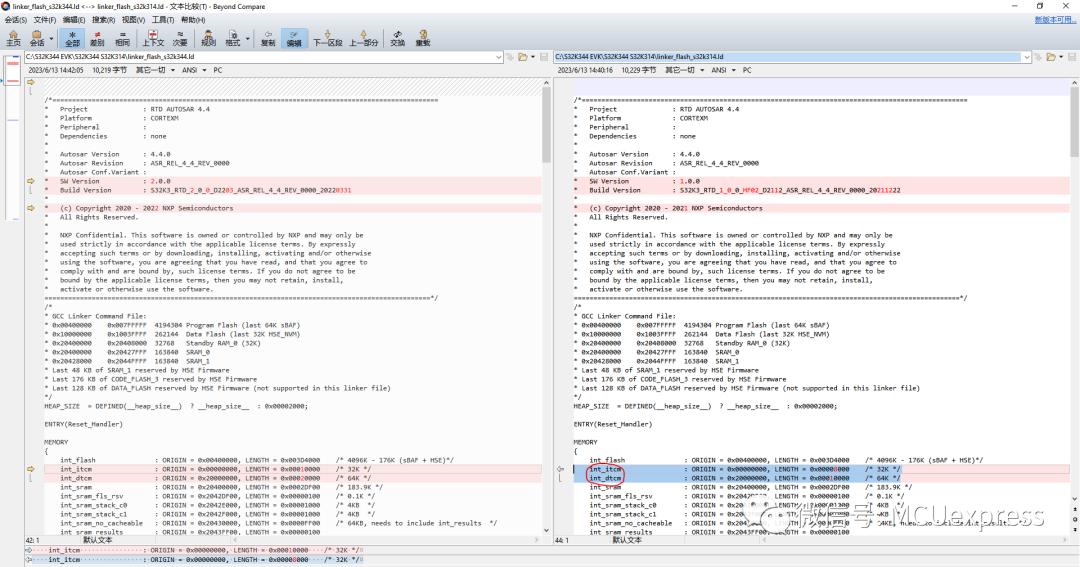1080x567 pixels.
Task: Click left pane save file icon
Action: (543, 56)
